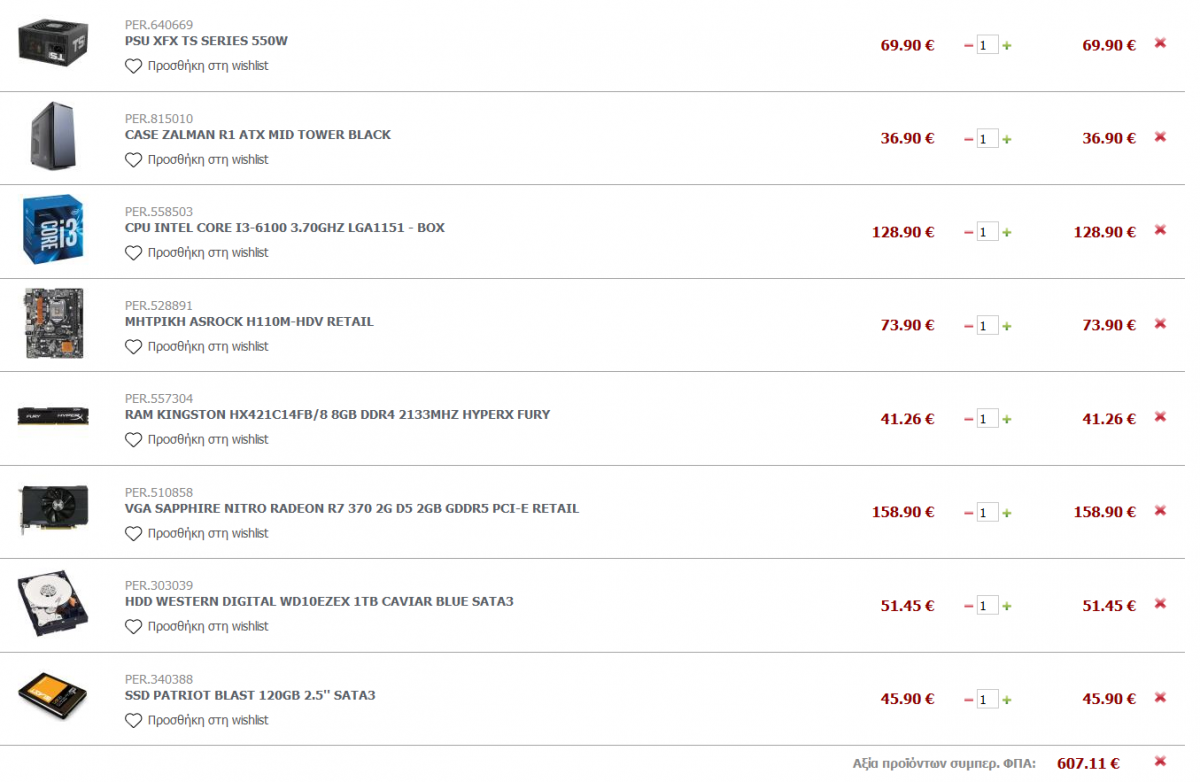Increase quantity of PSU XFX 550W
1200x782 pixels.
coord(1007,46)
